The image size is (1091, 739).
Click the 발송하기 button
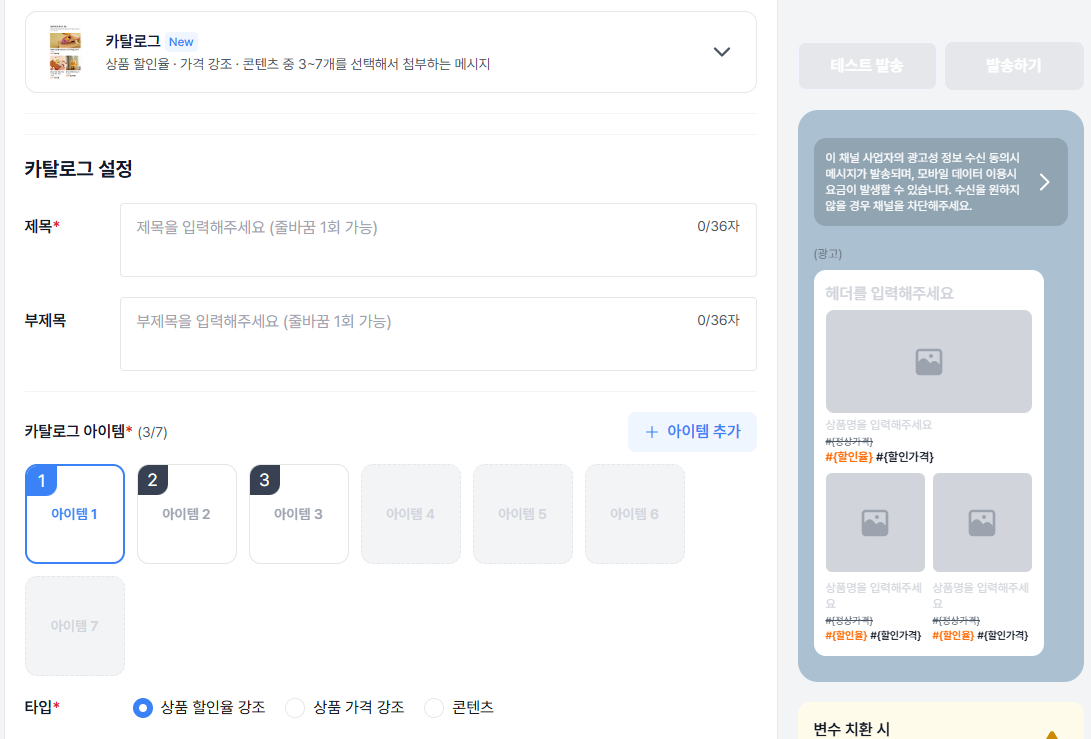point(1014,66)
